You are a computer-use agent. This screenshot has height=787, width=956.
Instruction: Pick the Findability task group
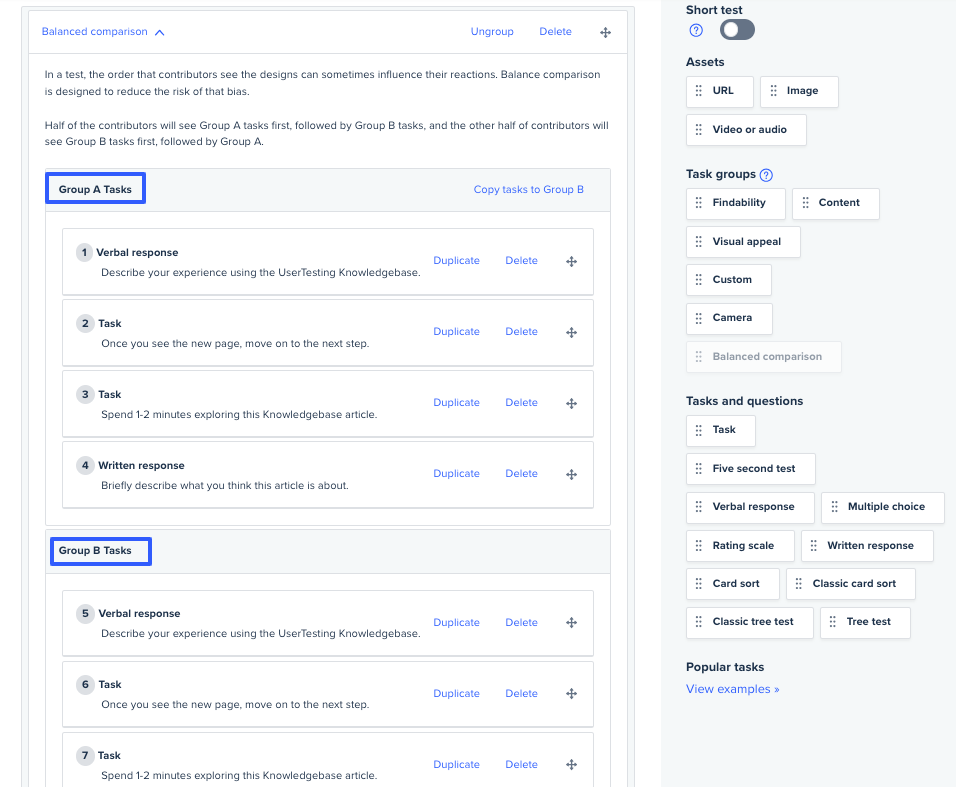737,203
